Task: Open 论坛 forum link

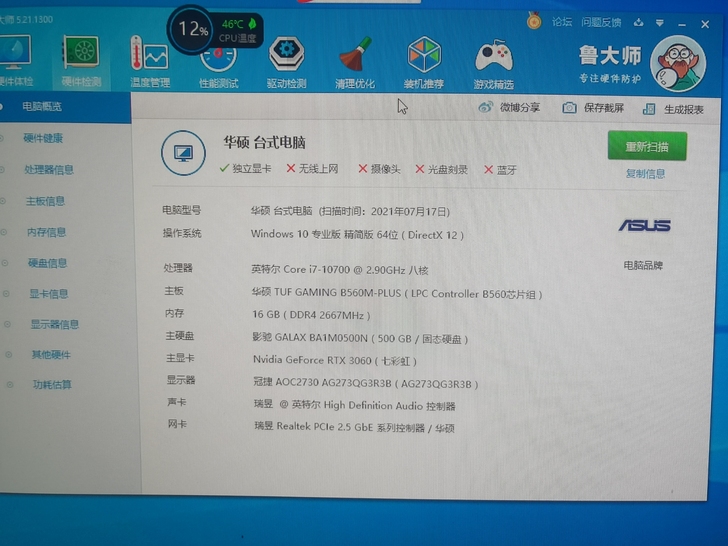Action: 562,22
